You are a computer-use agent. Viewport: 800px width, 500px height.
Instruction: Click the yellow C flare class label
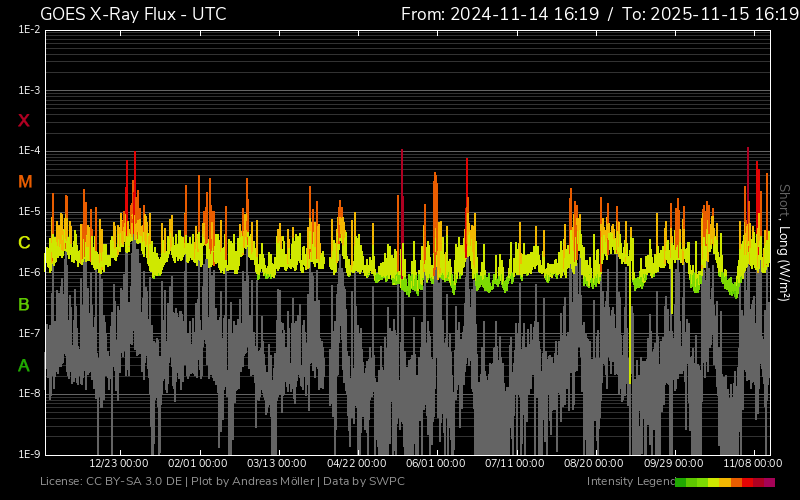pos(24,243)
